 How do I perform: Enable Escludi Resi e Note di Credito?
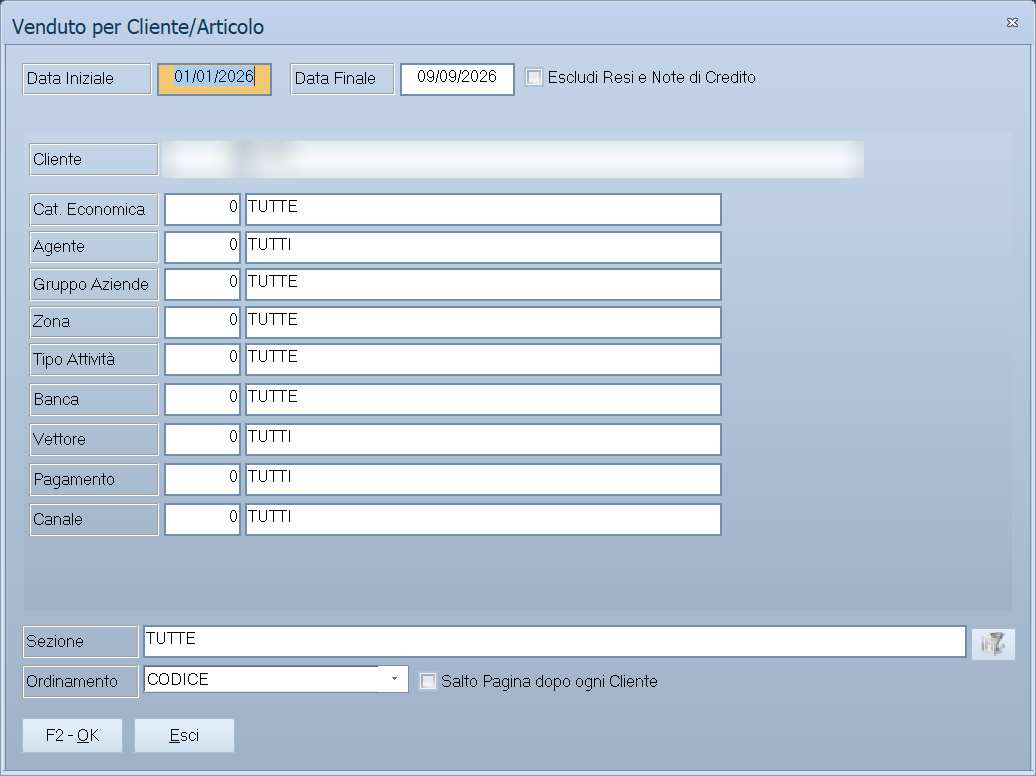(x=534, y=77)
